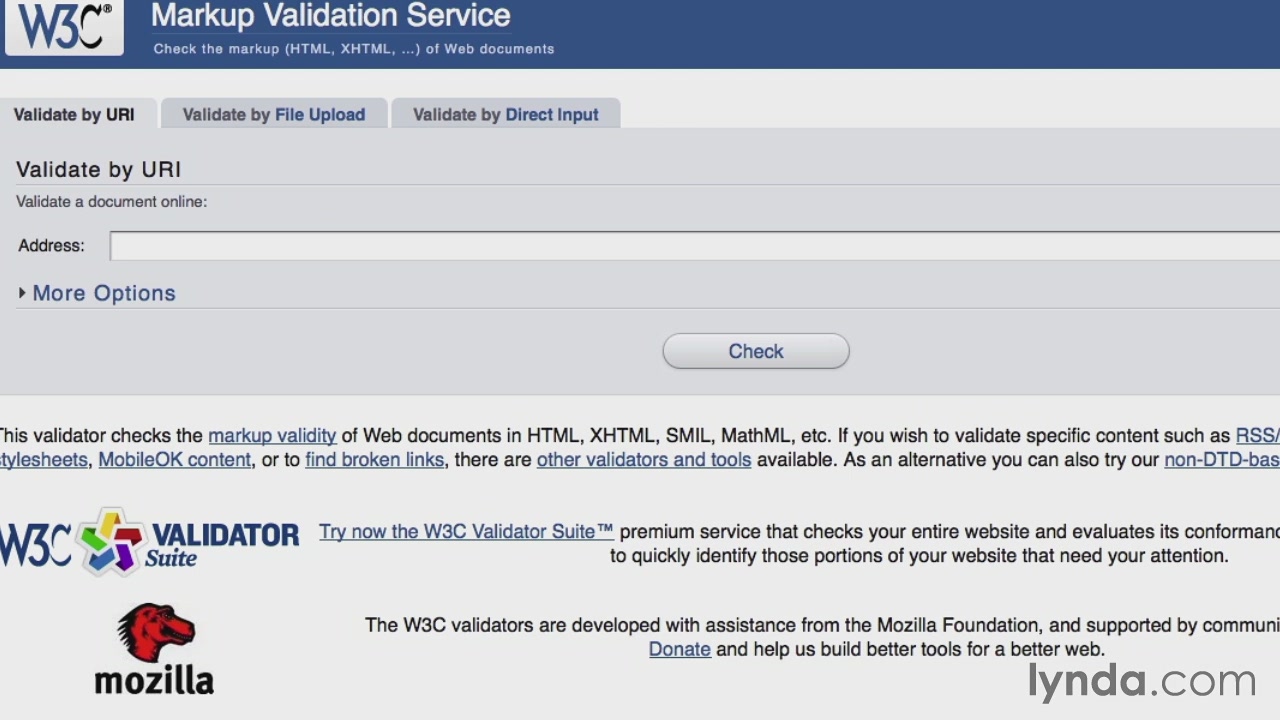Click the Mozilla dinosaur logo

coord(154,649)
